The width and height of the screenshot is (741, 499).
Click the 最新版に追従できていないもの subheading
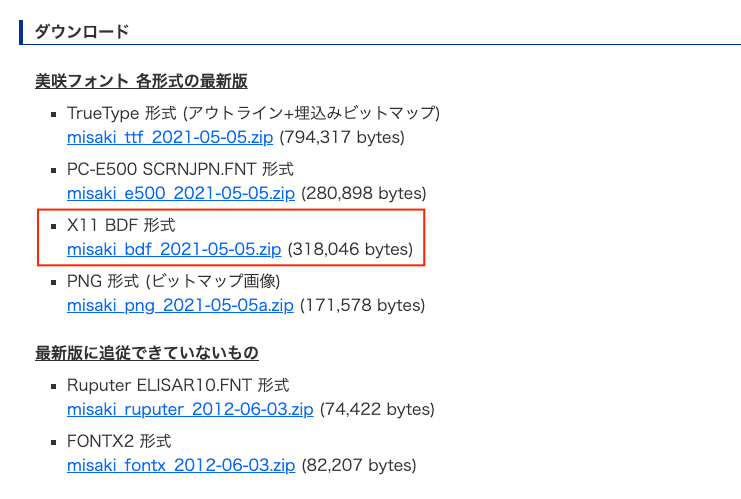coord(146,353)
